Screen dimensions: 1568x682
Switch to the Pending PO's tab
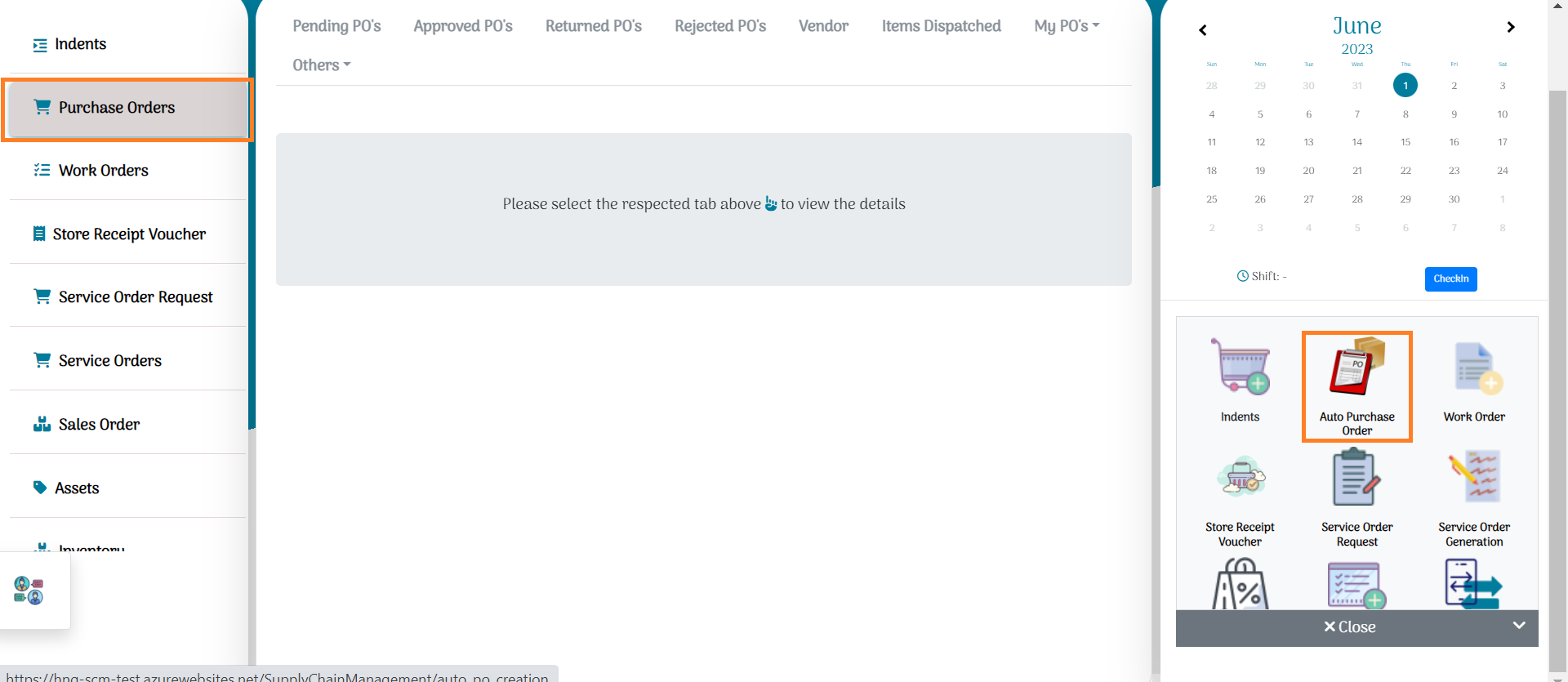[336, 26]
